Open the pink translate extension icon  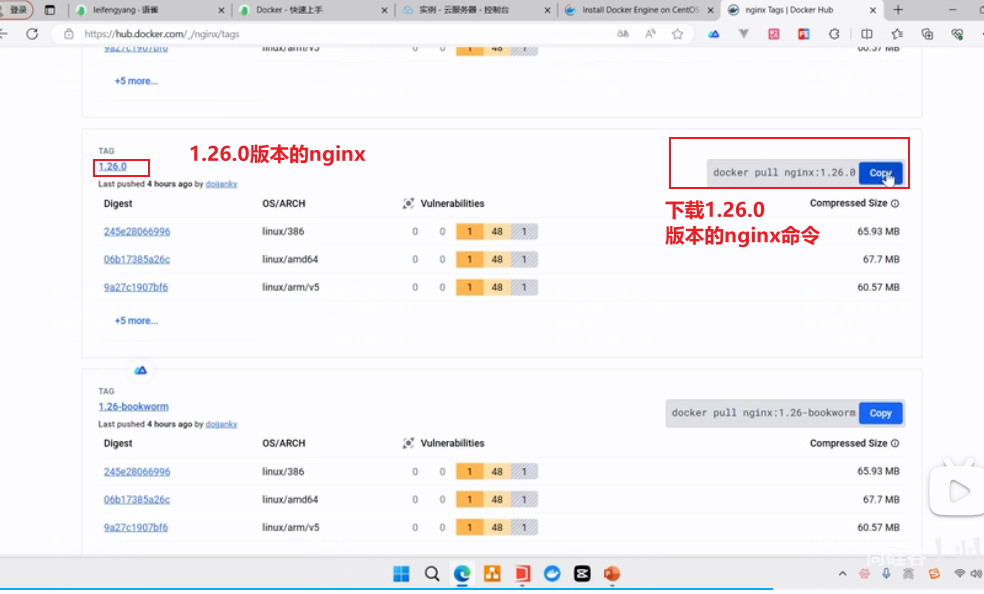click(774, 34)
